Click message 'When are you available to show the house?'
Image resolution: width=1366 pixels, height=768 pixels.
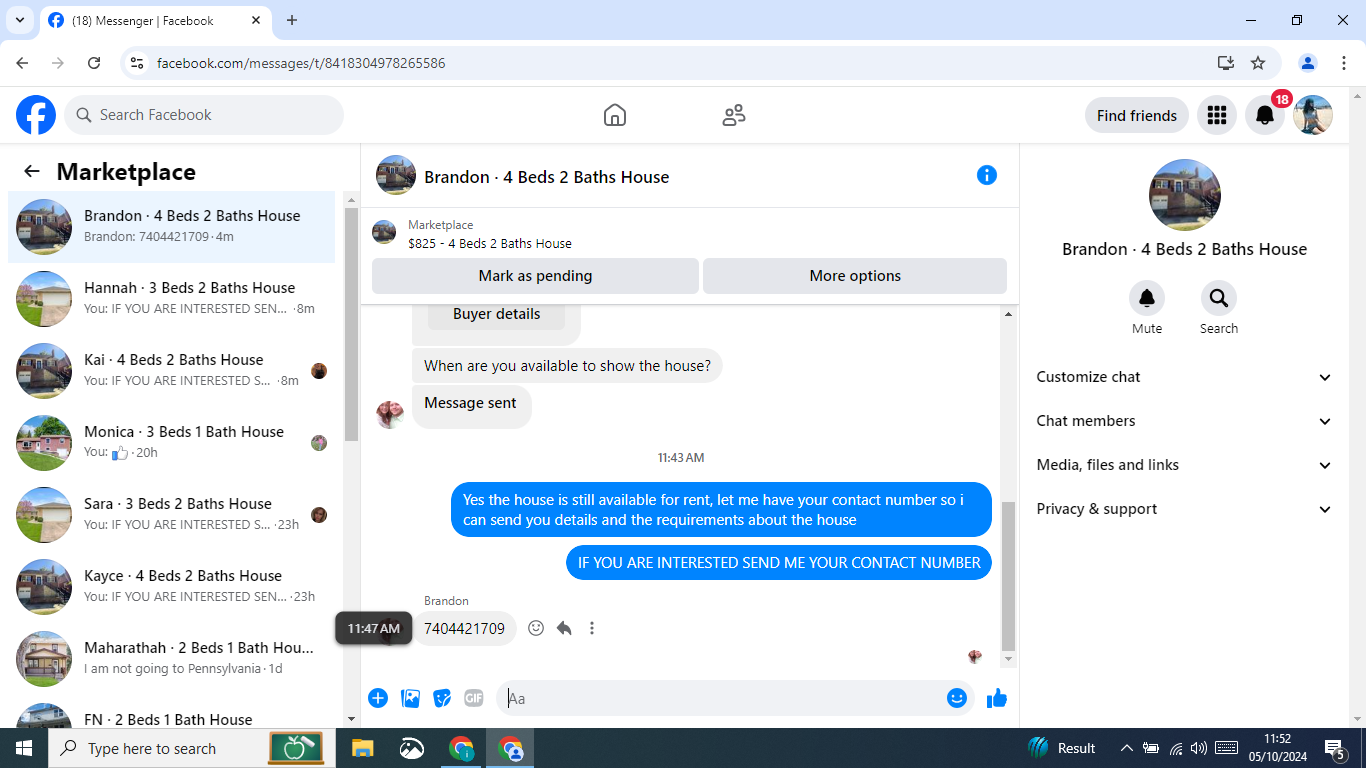coord(567,366)
